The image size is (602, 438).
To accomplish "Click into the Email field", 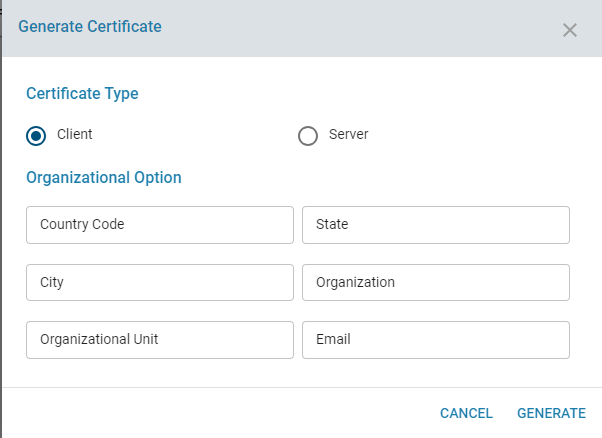I will coord(435,339).
